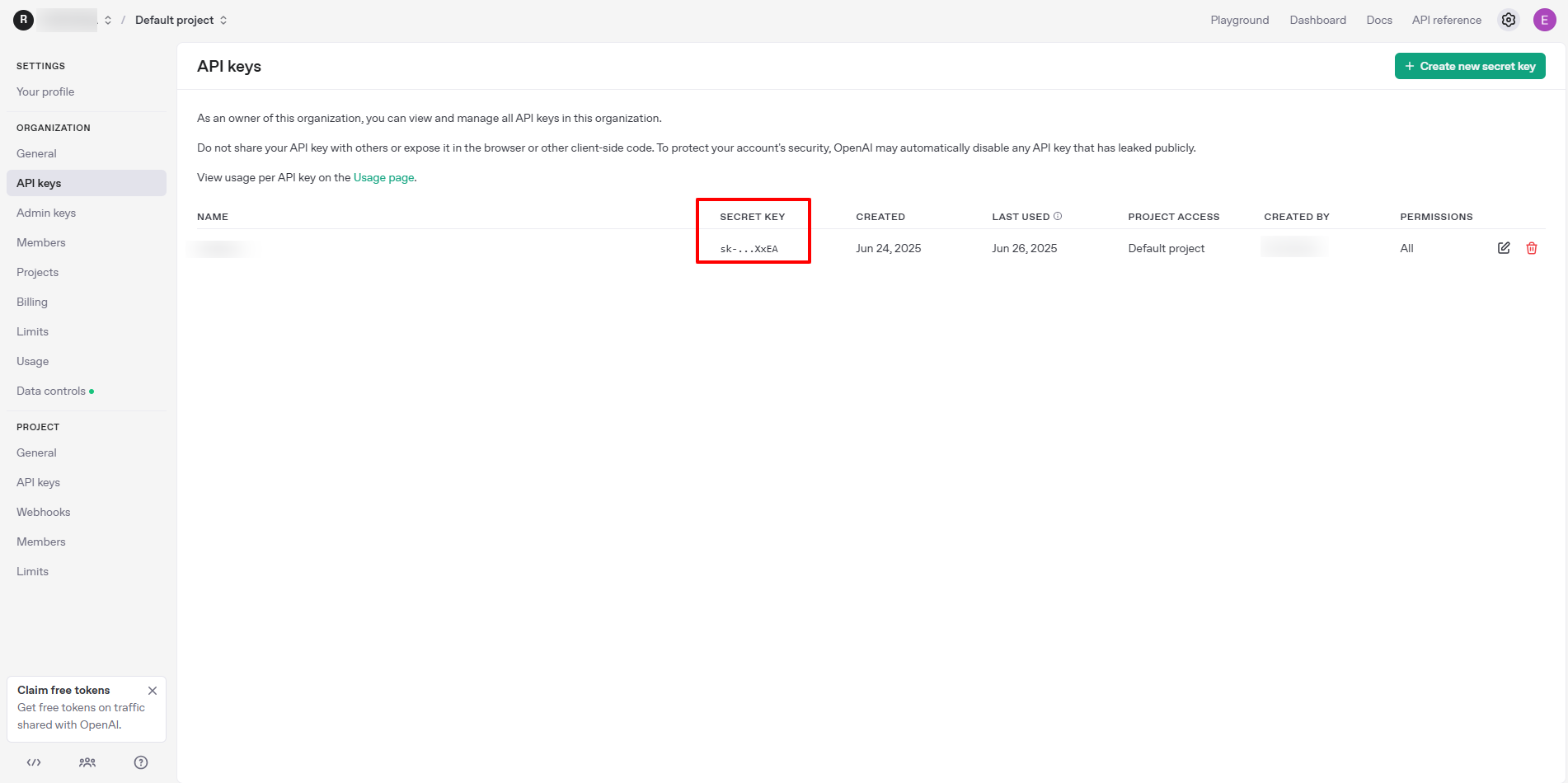Click the Last Used info icon

(x=1058, y=216)
